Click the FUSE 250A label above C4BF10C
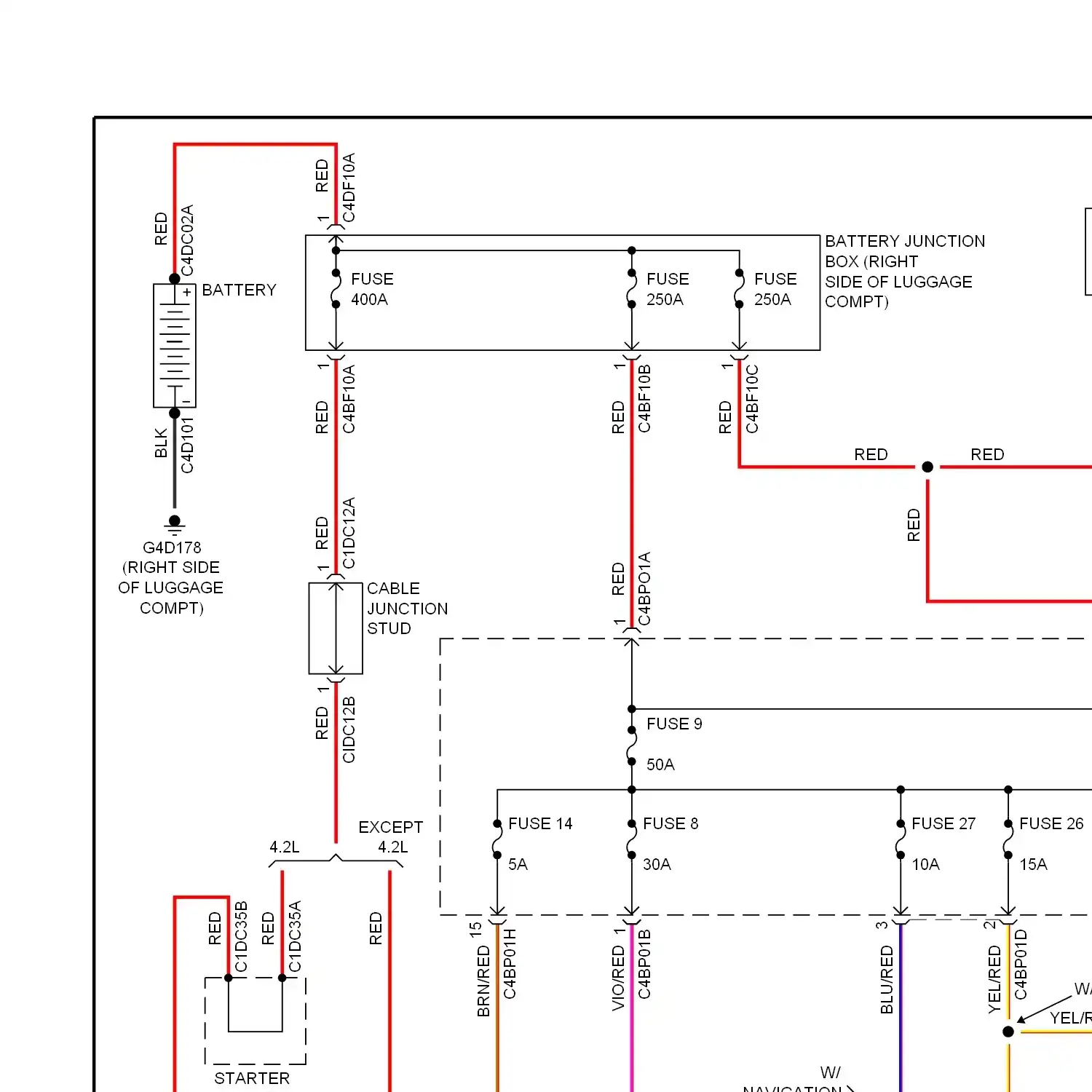 click(x=775, y=289)
